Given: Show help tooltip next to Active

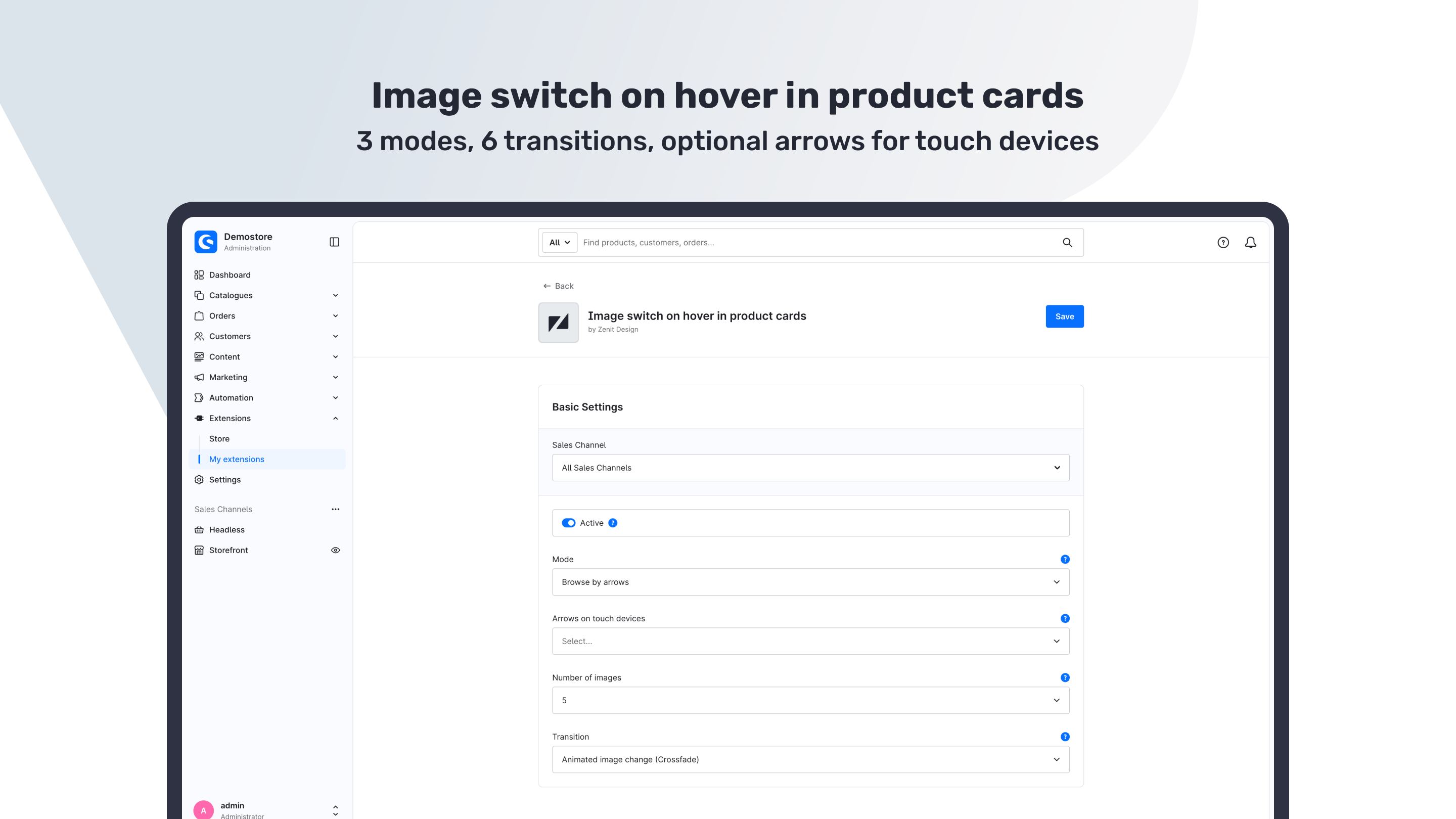Looking at the screenshot, I should 613,523.
